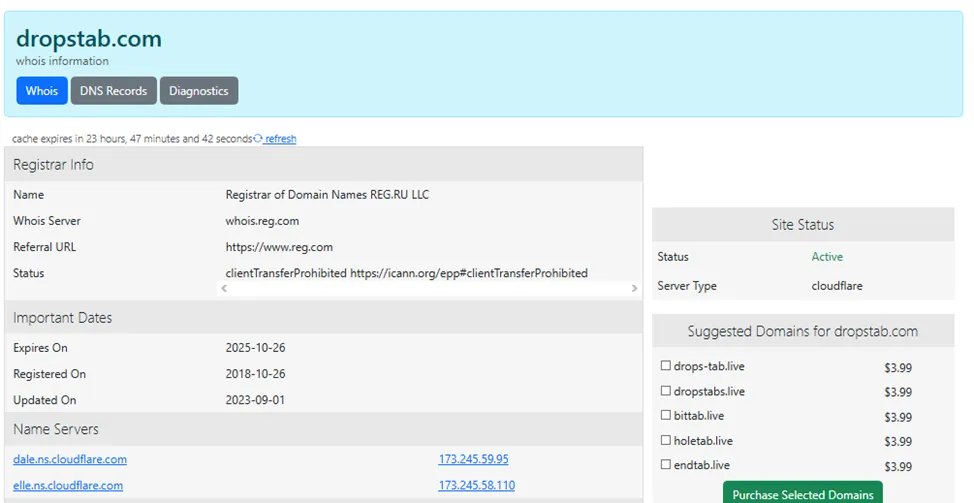Image resolution: width=974 pixels, height=503 pixels.
Task: Click the Registrar Info section header
Action: [324, 165]
